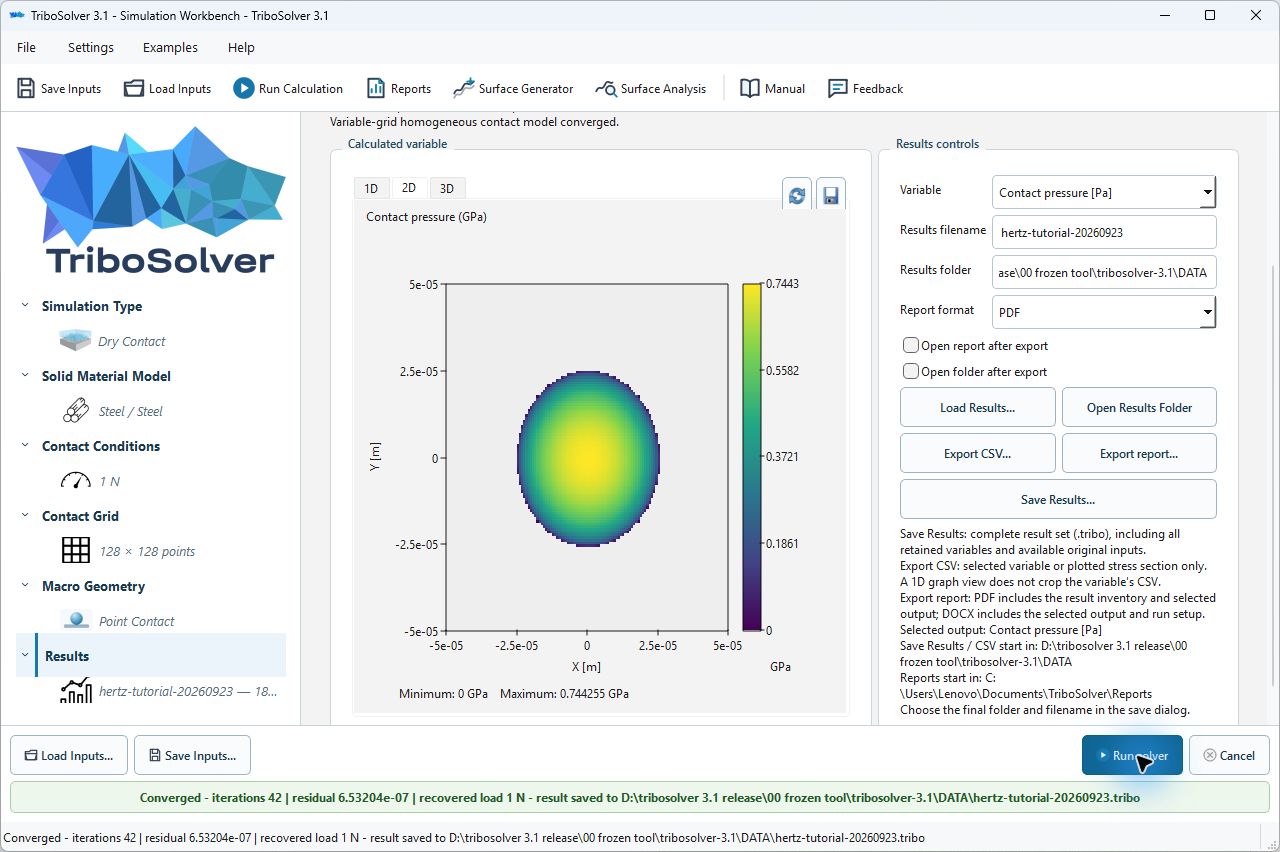The width and height of the screenshot is (1280, 852).
Task: Open the Surface Analysis tool
Action: (x=650, y=88)
